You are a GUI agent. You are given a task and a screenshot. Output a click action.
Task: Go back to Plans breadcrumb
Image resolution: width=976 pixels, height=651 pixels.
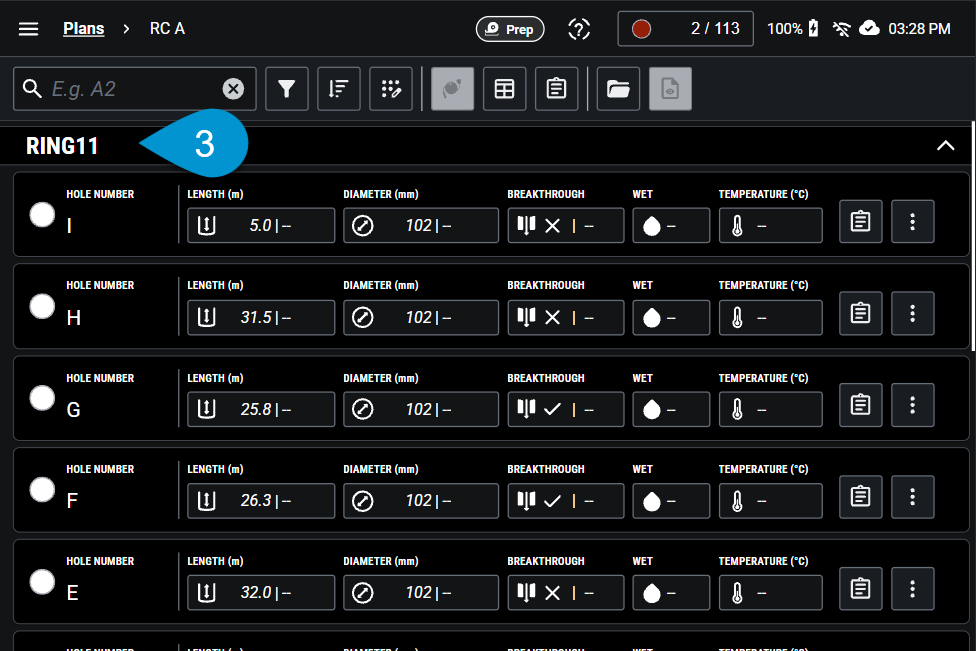(83, 29)
